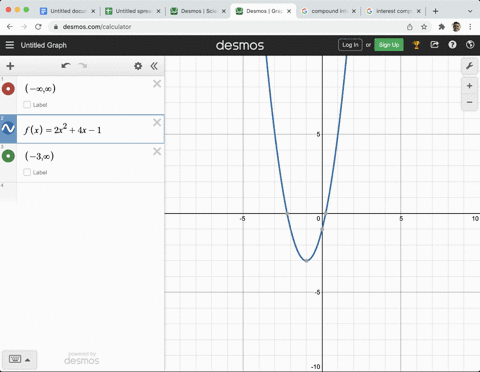This screenshot has height=372, width=480.
Task: Close the active Desmos Graphing tab
Action: tap(289, 11)
